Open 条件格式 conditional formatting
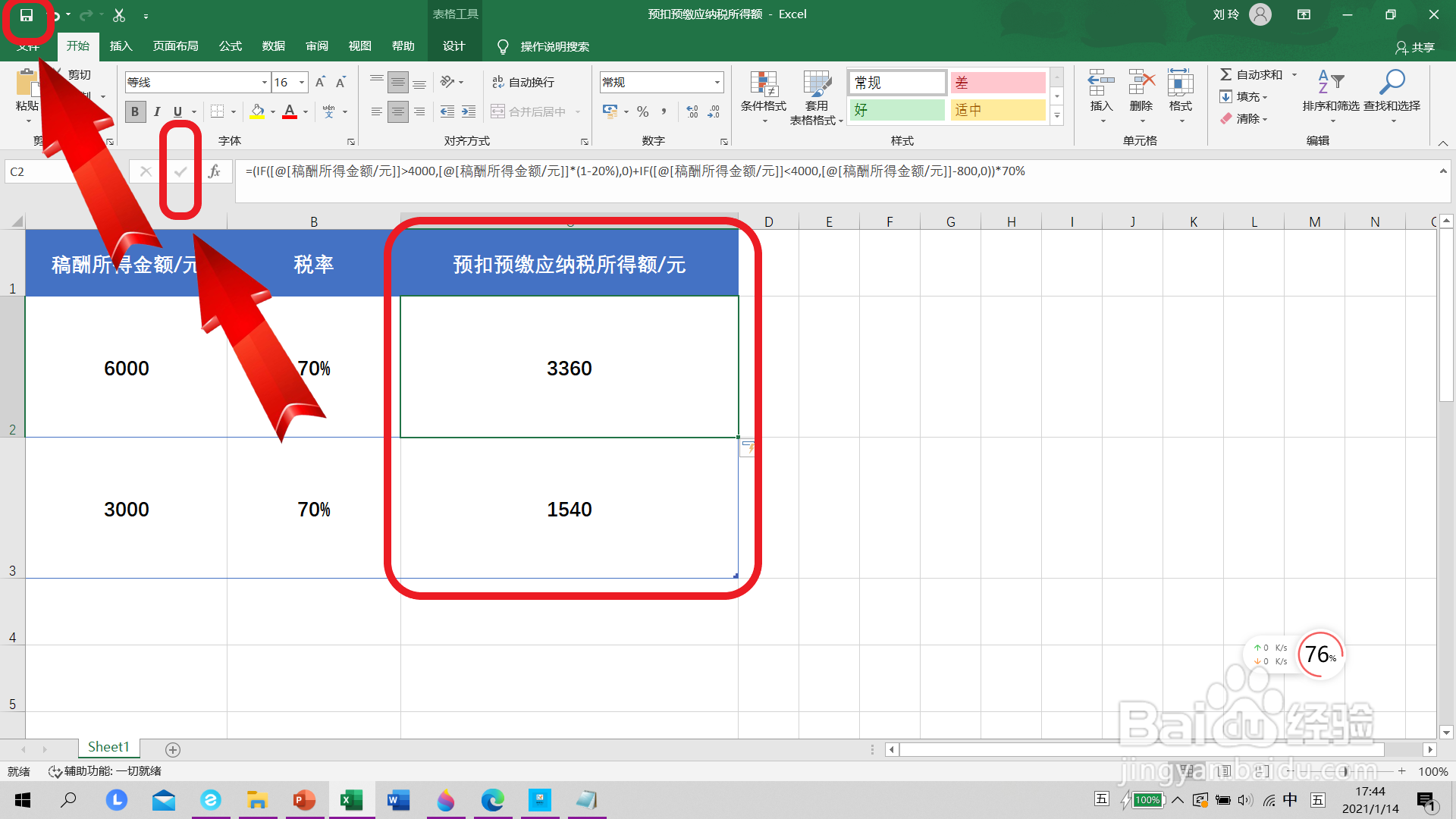 coord(764,97)
